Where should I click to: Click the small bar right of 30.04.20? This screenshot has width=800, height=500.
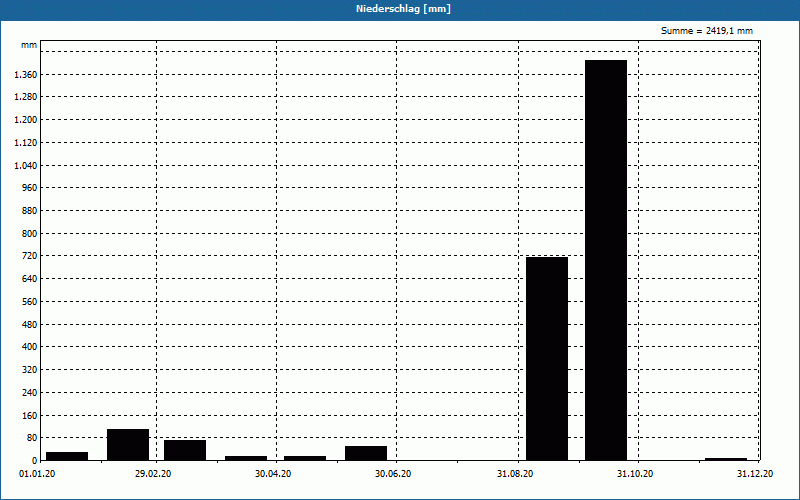coord(305,458)
